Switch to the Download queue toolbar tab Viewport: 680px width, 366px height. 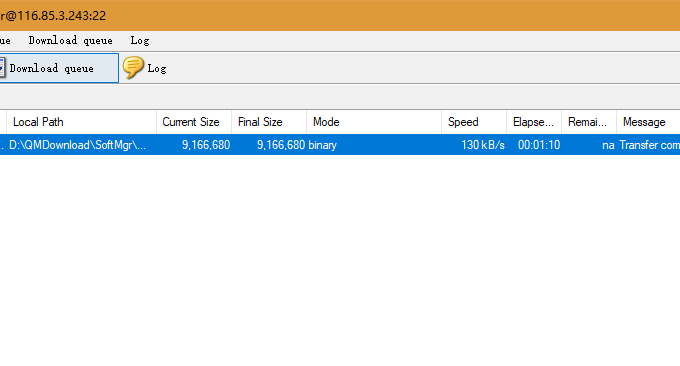[59, 68]
